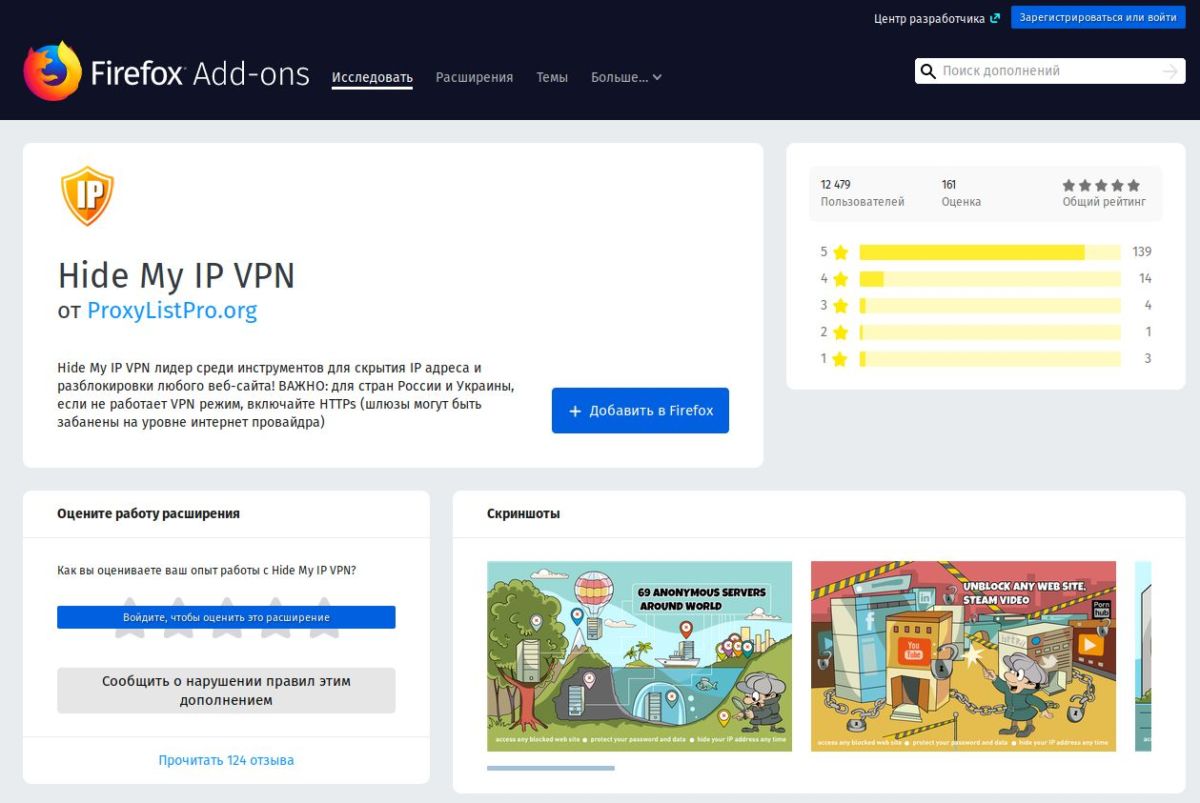Click Зарегистрироваться или войти button
Image resolution: width=1200 pixels, height=803 pixels.
tap(1097, 18)
